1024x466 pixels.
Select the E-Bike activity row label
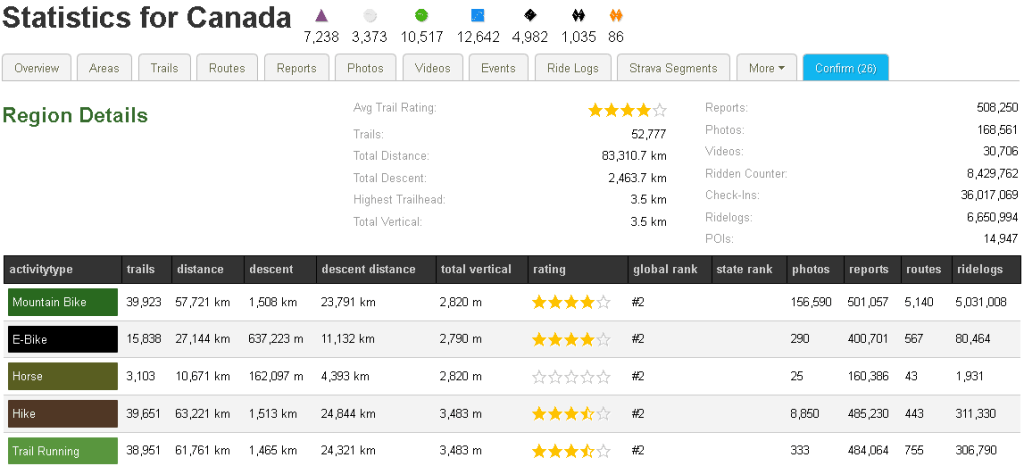62,339
